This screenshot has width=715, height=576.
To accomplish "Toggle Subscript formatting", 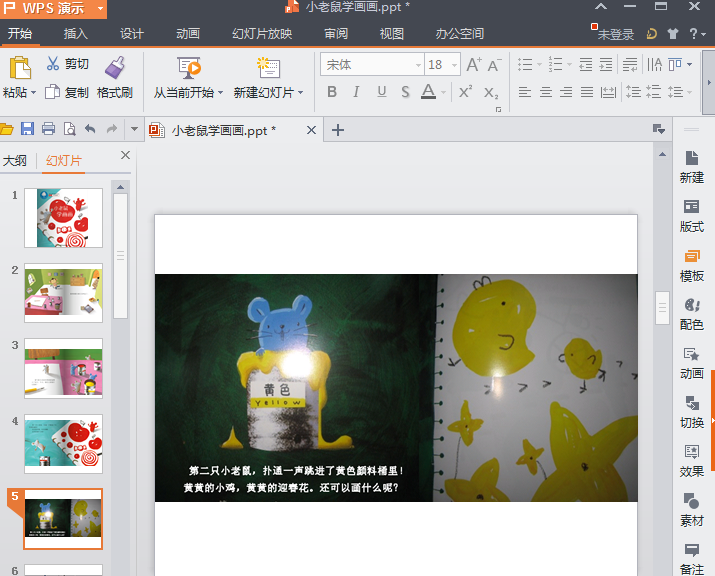I will click(x=491, y=93).
